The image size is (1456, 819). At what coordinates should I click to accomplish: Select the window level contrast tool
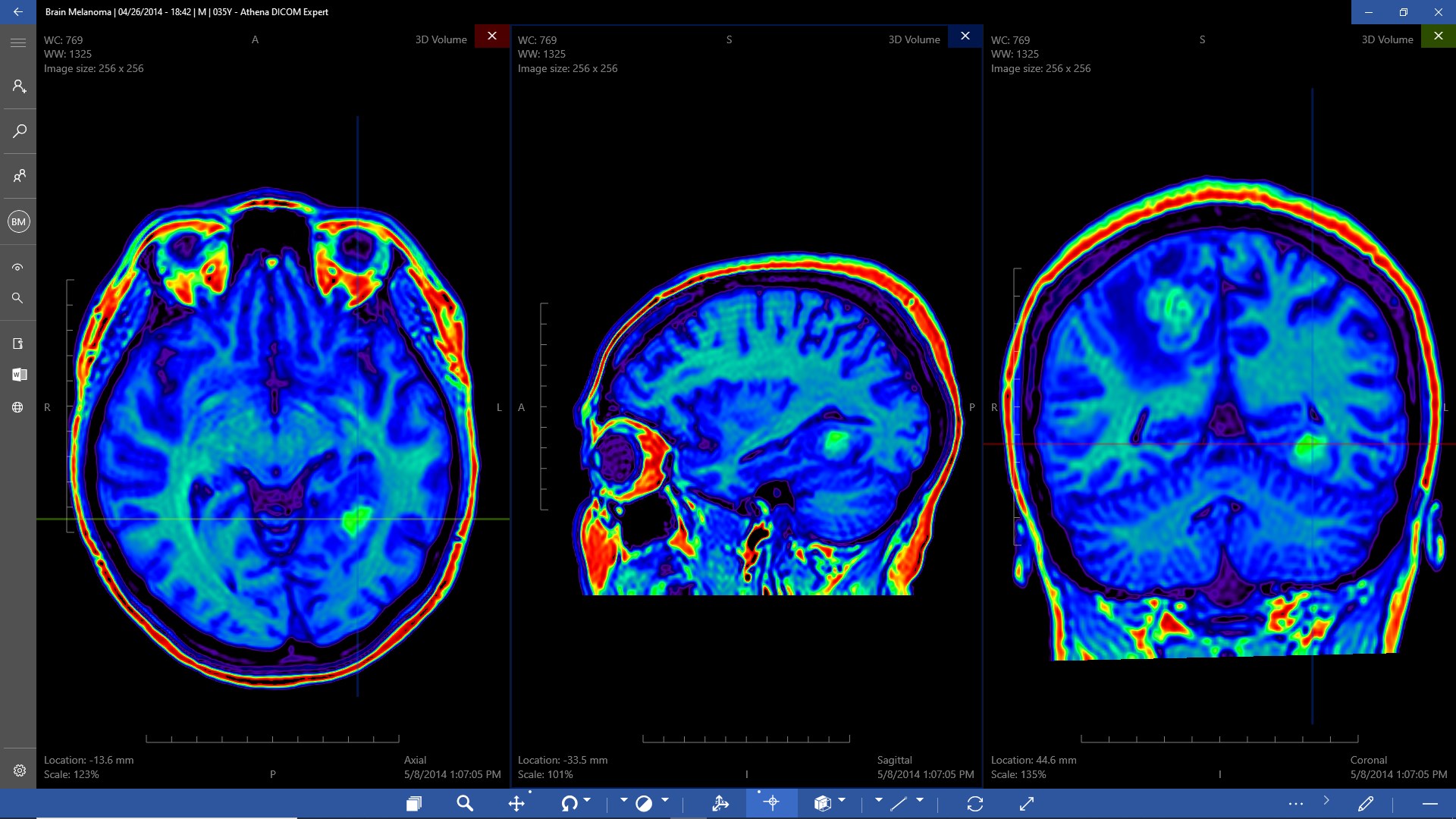644,804
